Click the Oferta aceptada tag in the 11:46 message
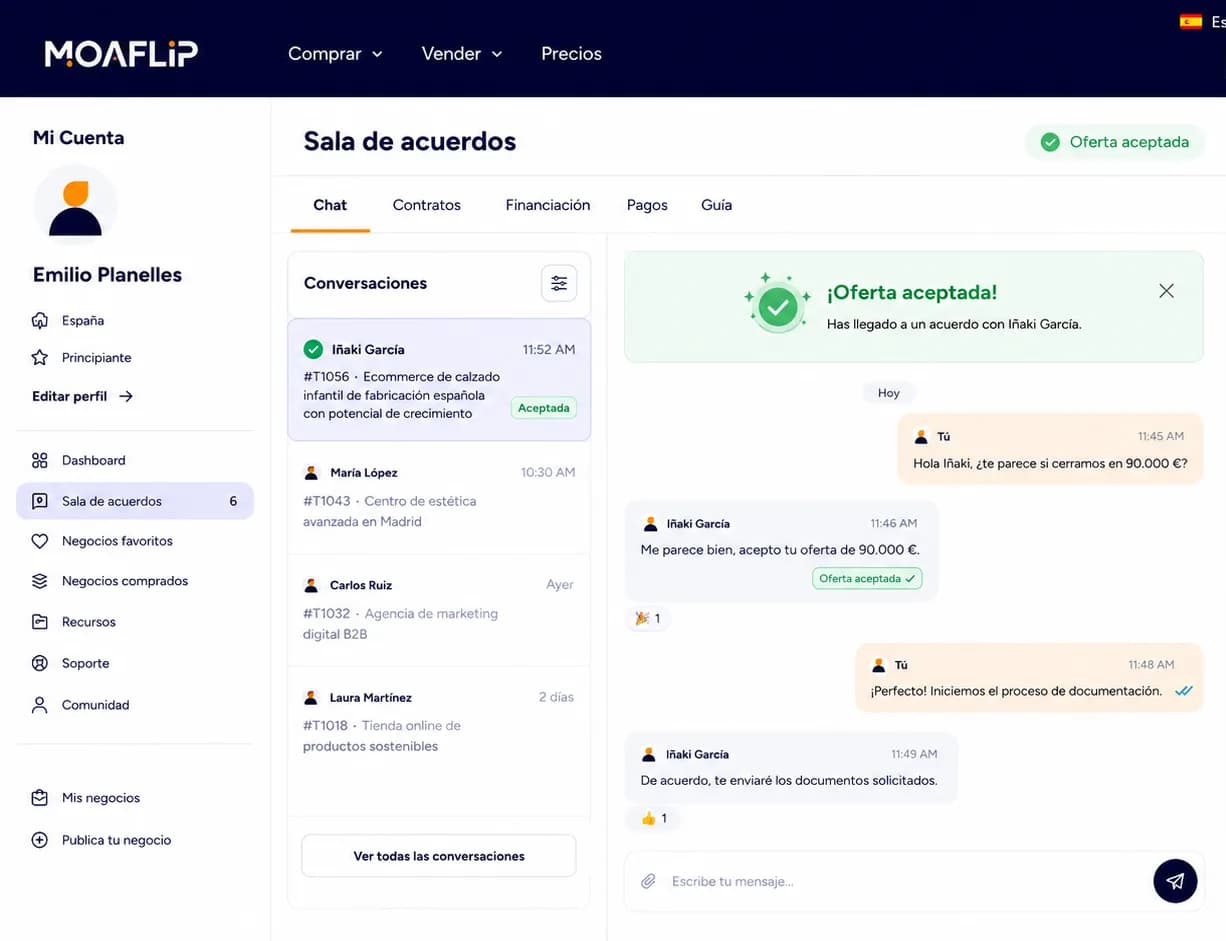This screenshot has width=1226, height=941. [x=867, y=579]
